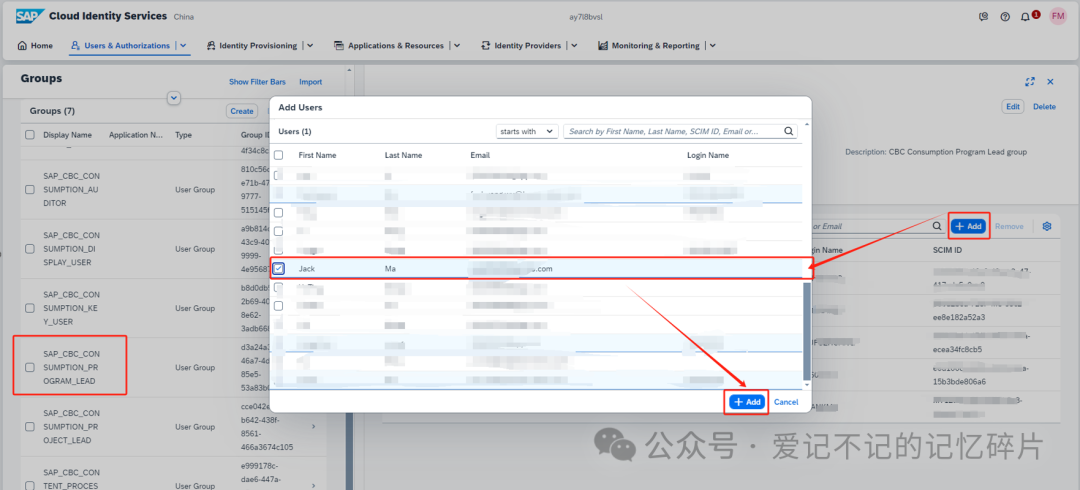Open the FM user avatar menu
This screenshot has width=1080, height=490.
point(1058,16)
